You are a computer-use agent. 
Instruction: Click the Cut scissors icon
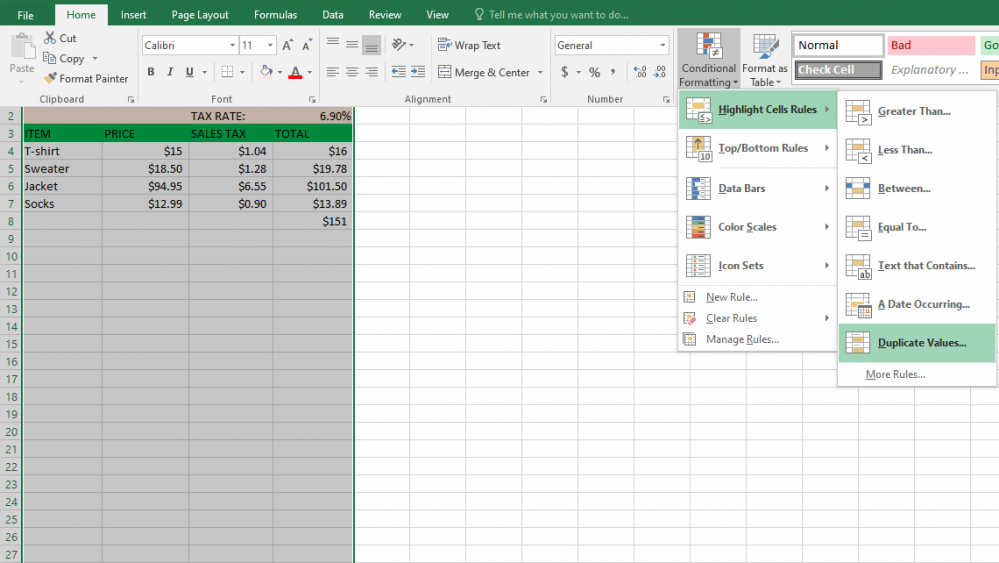(50, 38)
